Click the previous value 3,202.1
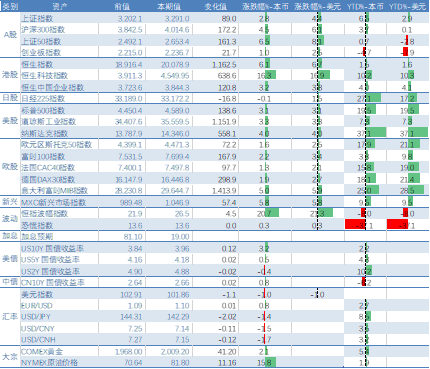The image size is (430, 369). 130,18
